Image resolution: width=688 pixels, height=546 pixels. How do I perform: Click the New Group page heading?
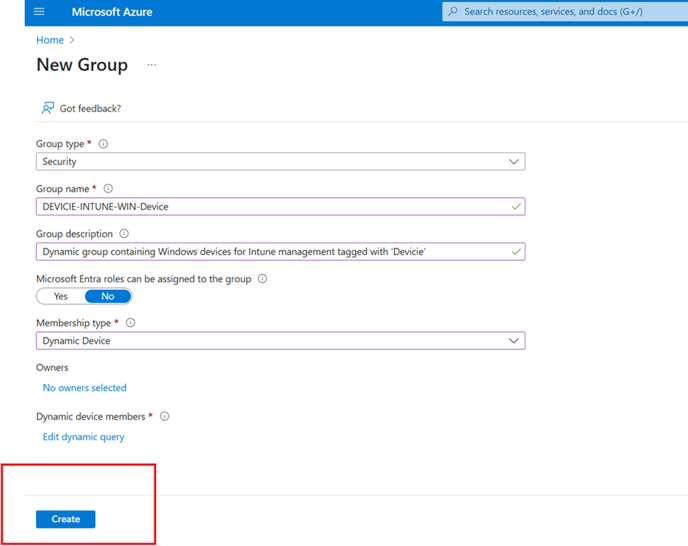tap(82, 65)
